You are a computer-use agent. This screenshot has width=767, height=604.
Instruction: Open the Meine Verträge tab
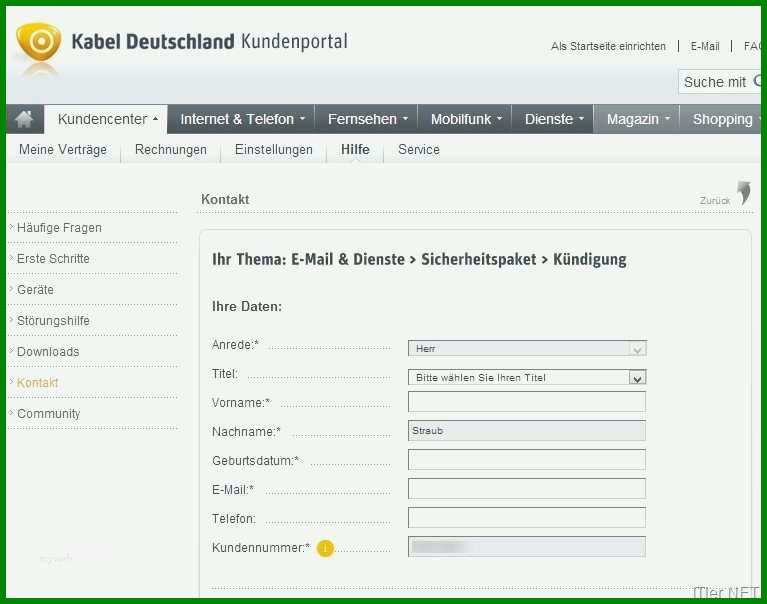click(63, 150)
